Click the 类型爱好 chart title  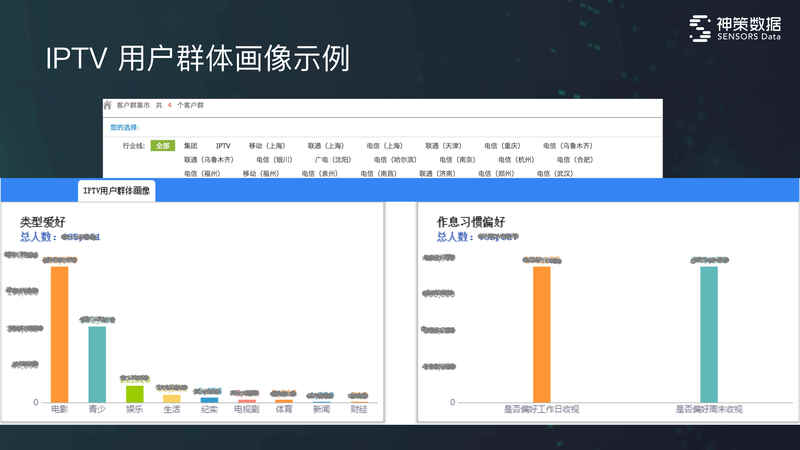[x=45, y=221]
